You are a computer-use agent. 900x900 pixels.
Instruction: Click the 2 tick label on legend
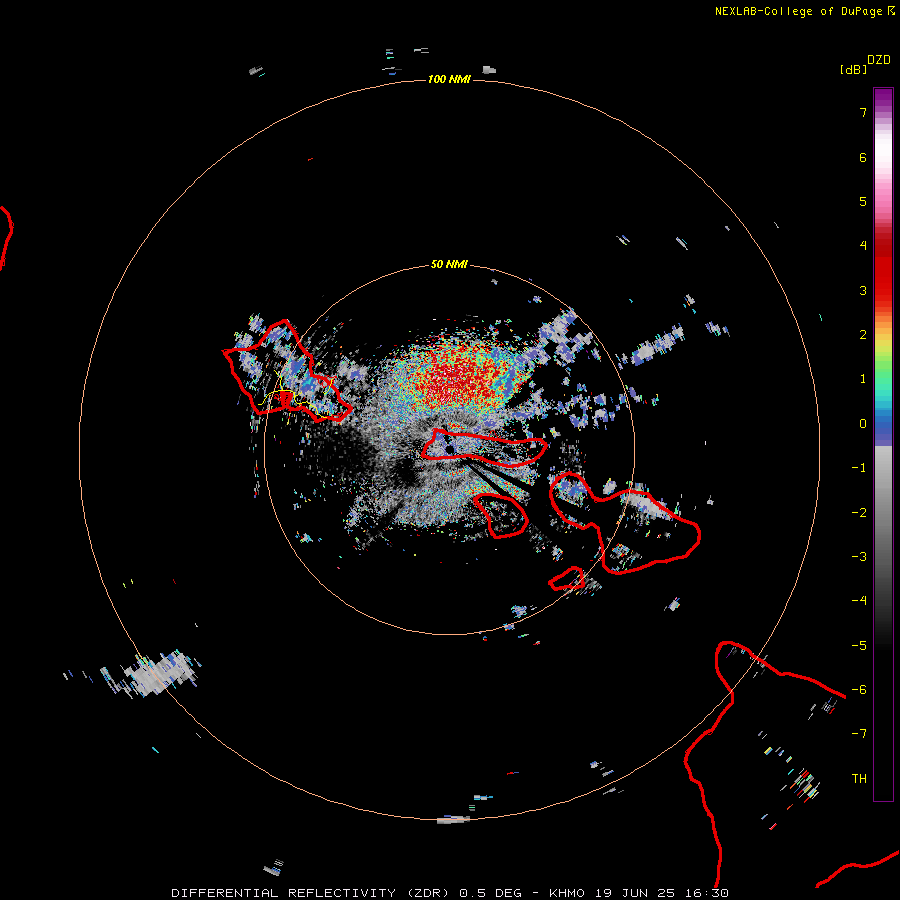863,335
